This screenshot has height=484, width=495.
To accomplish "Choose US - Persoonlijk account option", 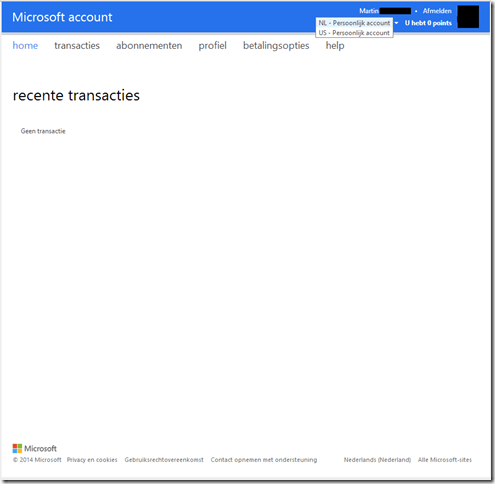I will pos(354,33).
